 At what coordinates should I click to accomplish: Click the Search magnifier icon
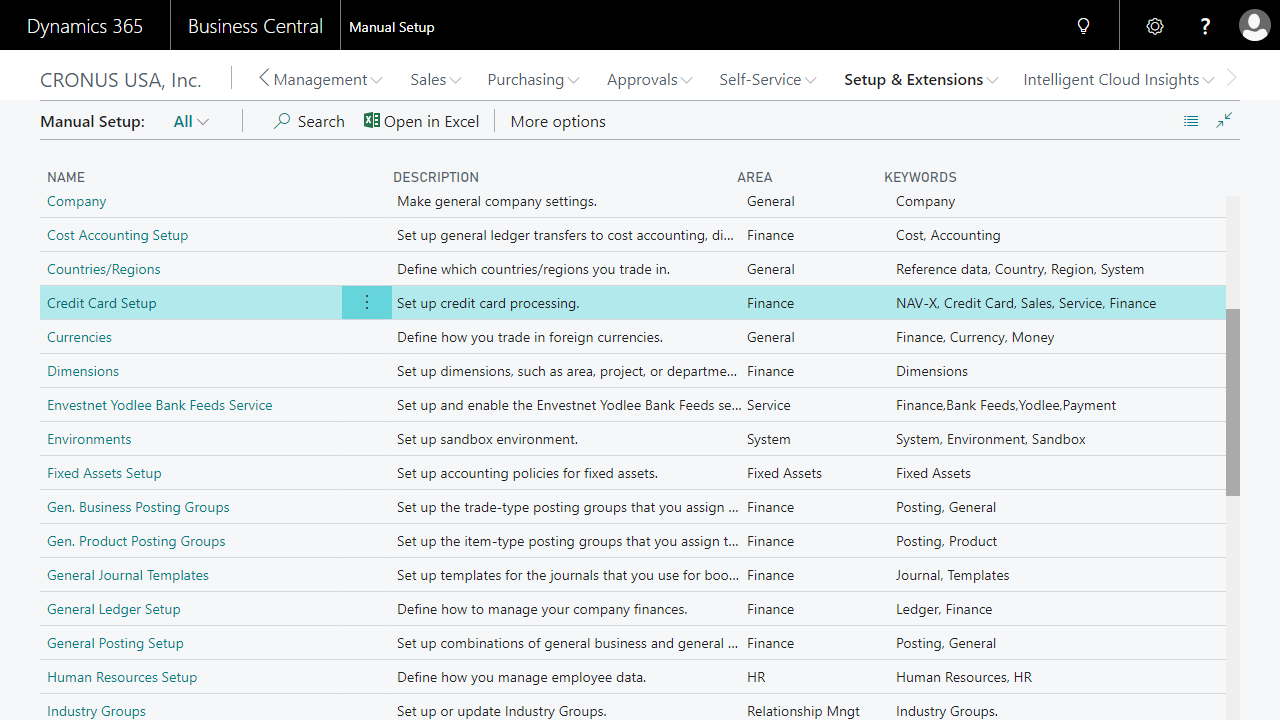[282, 121]
